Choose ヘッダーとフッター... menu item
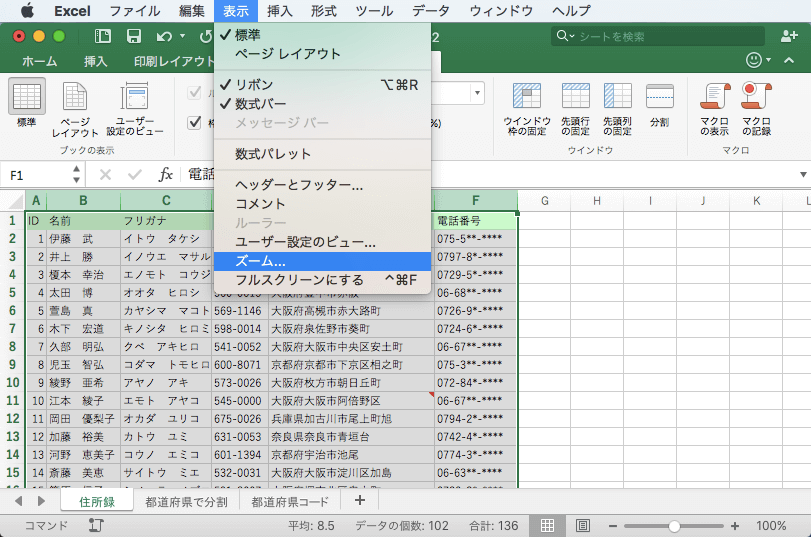Viewport: 811px width, 537px height. coord(322,185)
